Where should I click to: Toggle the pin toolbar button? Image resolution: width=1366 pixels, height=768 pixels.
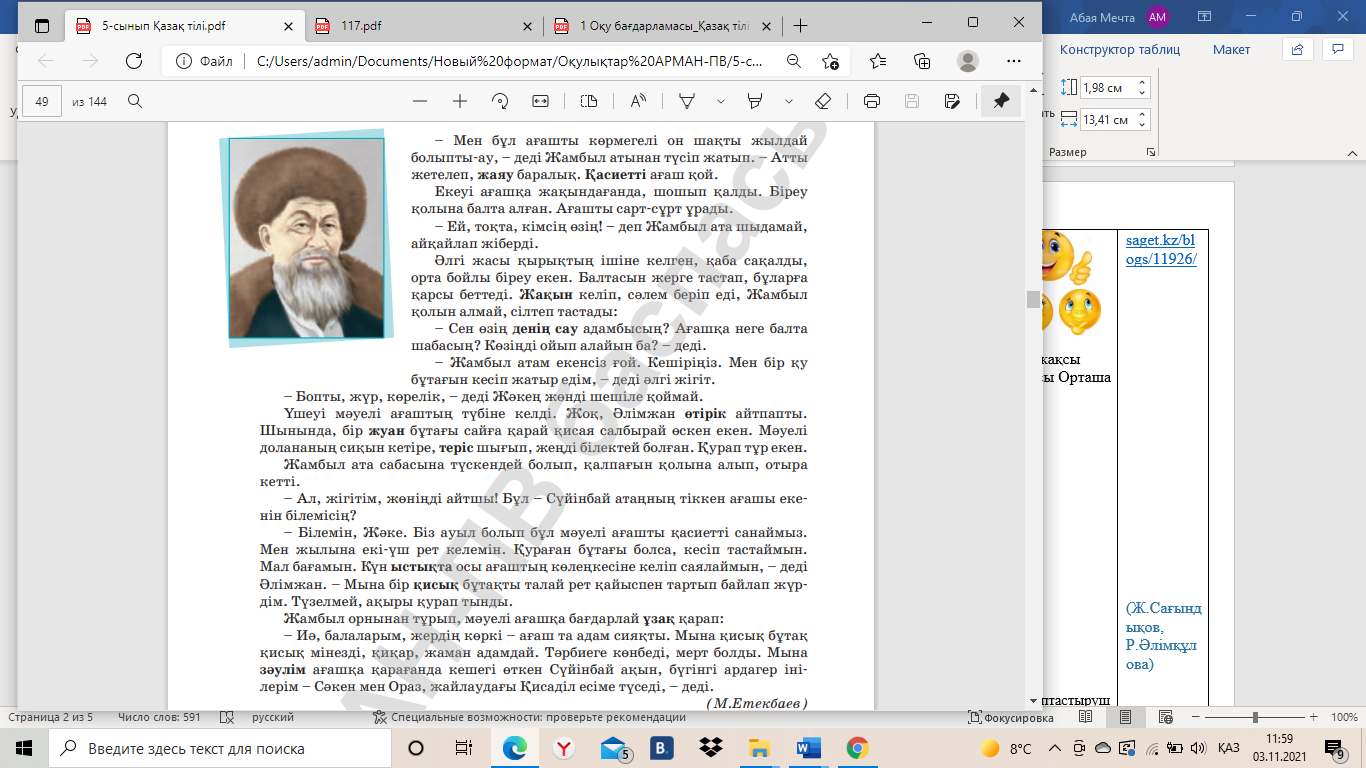pos(1000,101)
